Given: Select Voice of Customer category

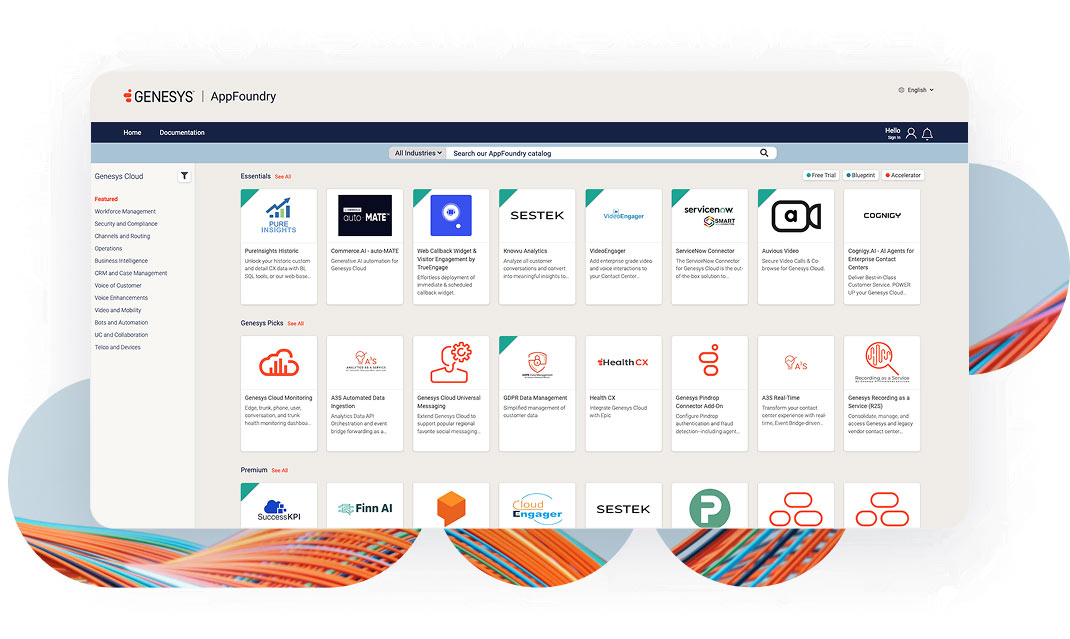Looking at the screenshot, I should click(118, 285).
